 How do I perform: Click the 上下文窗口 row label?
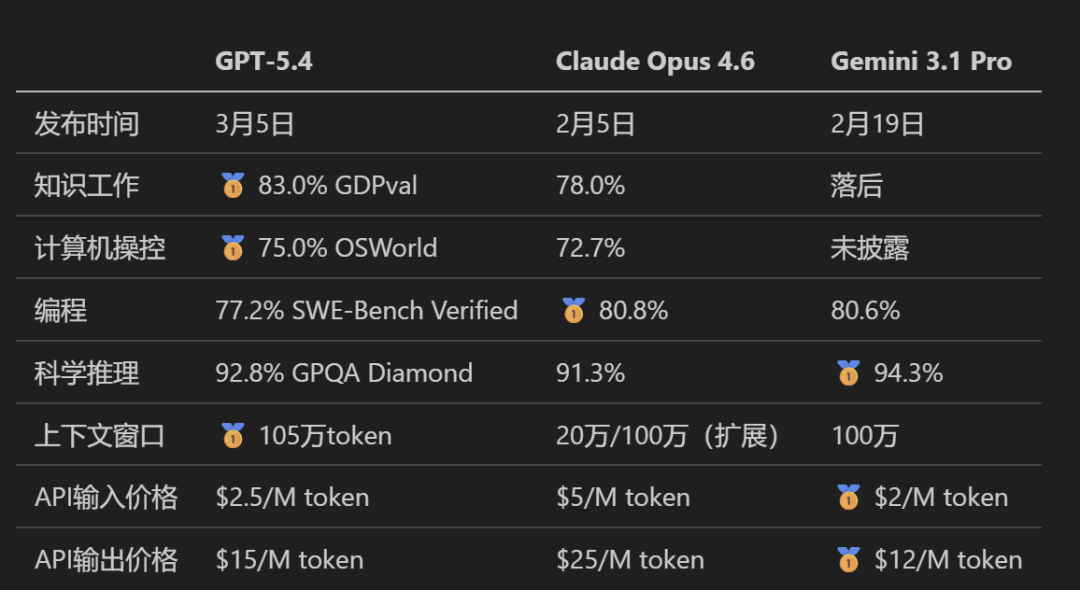(100, 435)
